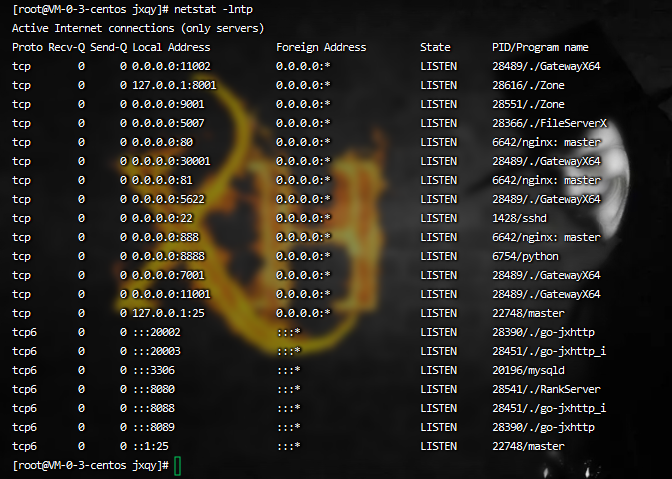This screenshot has width=672, height=479.
Task: Click the Recv-Q column header
Action: pyautogui.click(x=67, y=47)
